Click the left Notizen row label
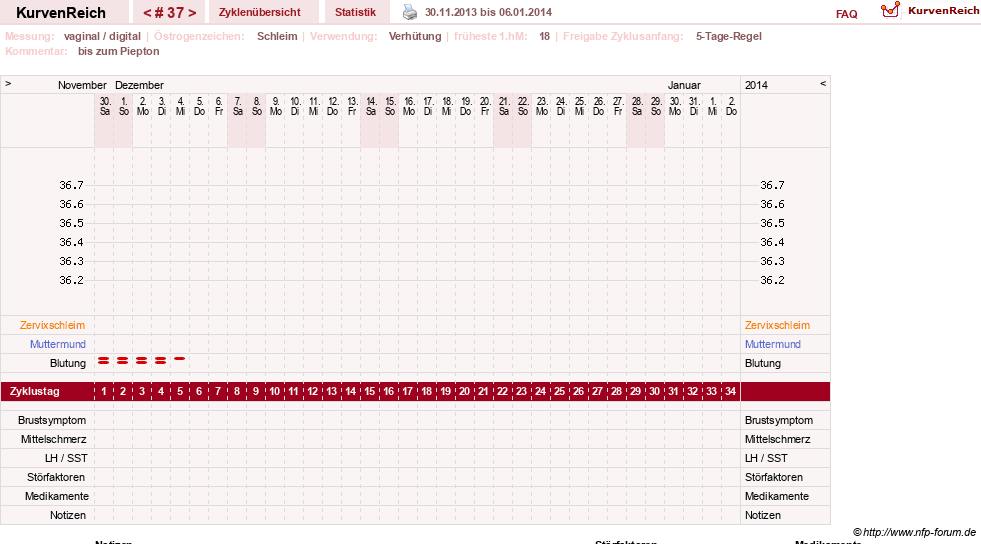This screenshot has width=981, height=544. click(x=68, y=515)
